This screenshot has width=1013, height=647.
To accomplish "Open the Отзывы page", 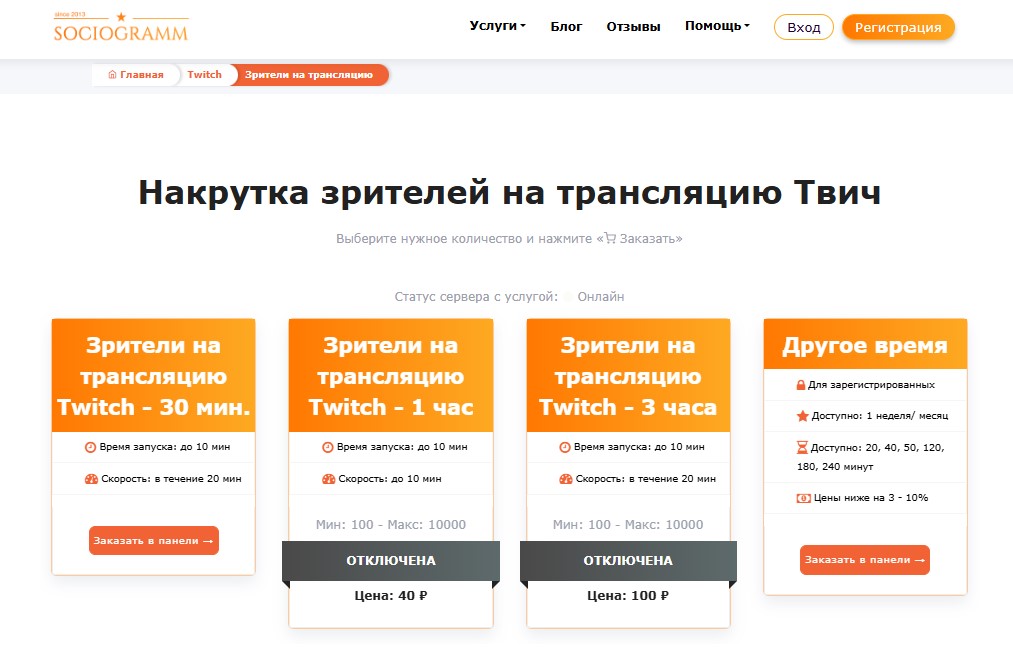I will point(633,27).
